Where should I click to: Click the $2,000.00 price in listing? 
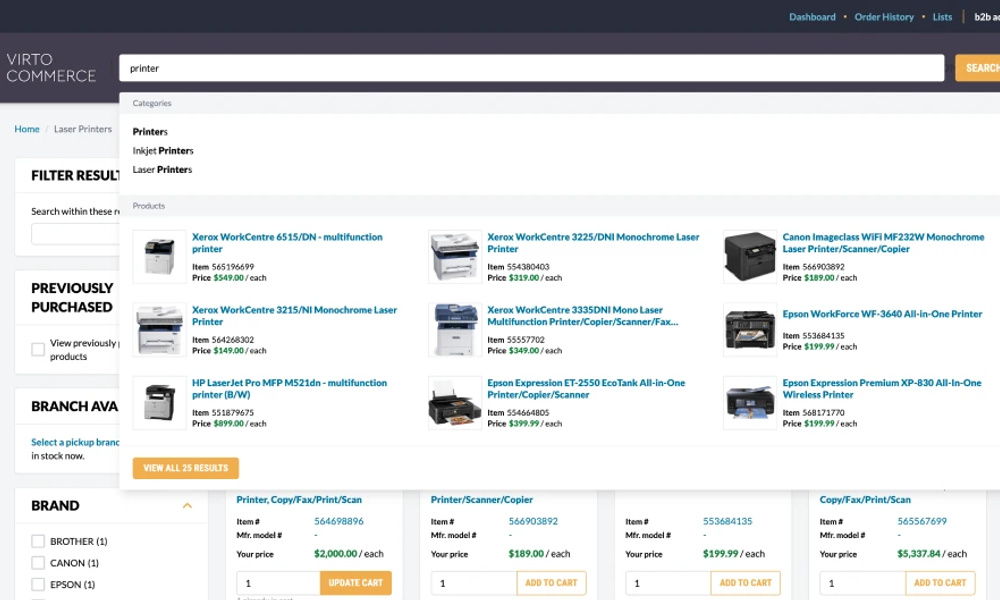[335, 553]
